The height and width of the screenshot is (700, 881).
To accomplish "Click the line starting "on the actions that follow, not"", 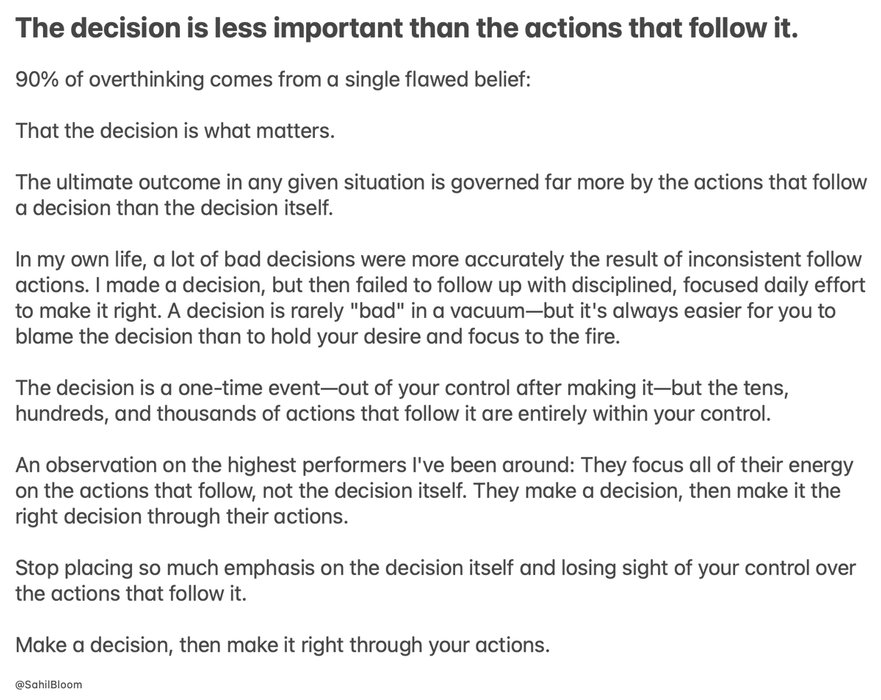I will click(x=428, y=490).
